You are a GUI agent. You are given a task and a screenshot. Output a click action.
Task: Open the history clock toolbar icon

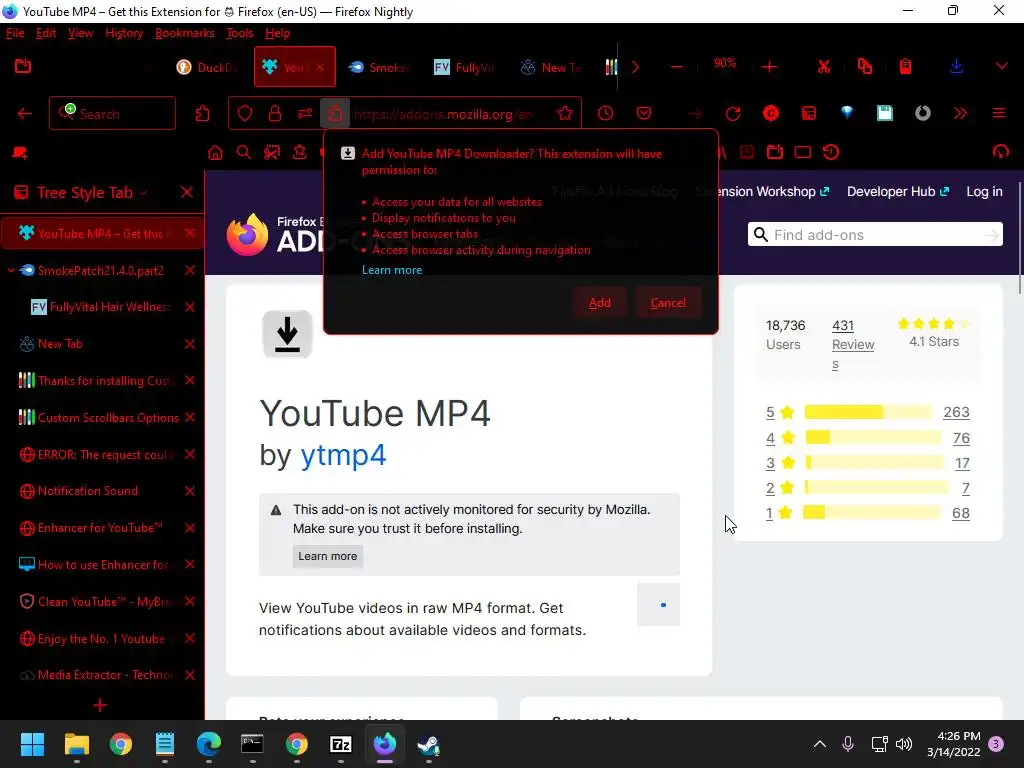(x=606, y=113)
